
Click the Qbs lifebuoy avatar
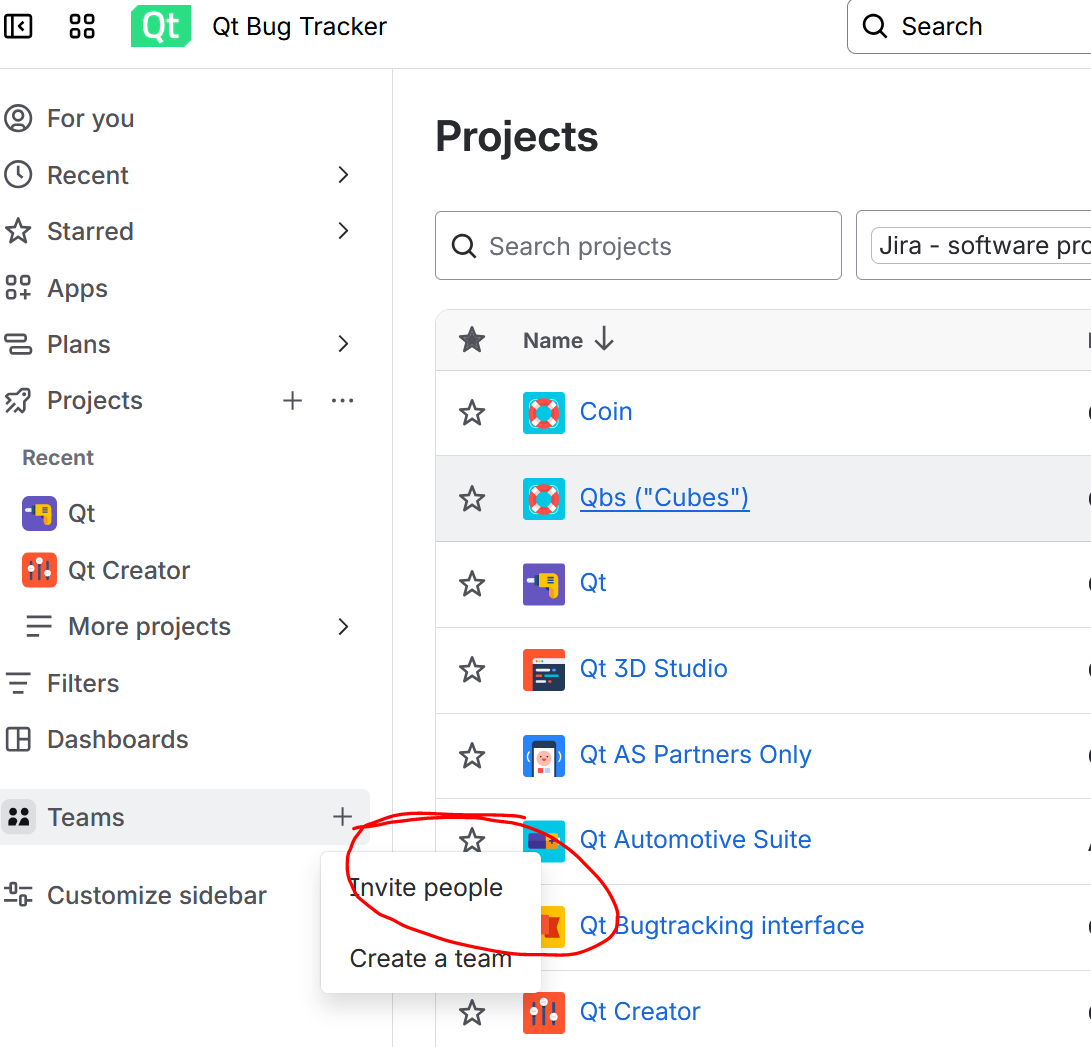pos(544,499)
